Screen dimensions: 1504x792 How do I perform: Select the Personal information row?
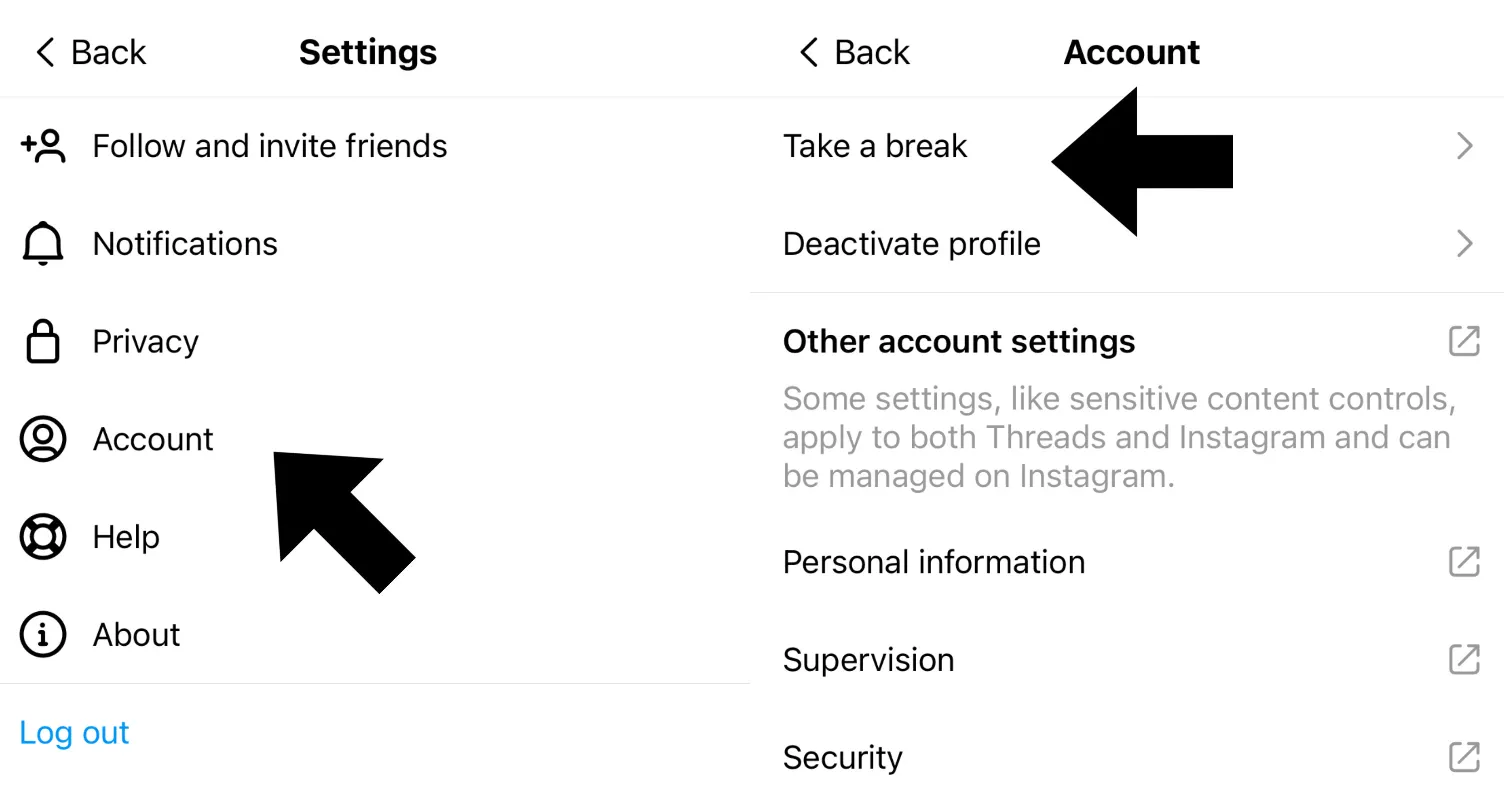tap(933, 562)
